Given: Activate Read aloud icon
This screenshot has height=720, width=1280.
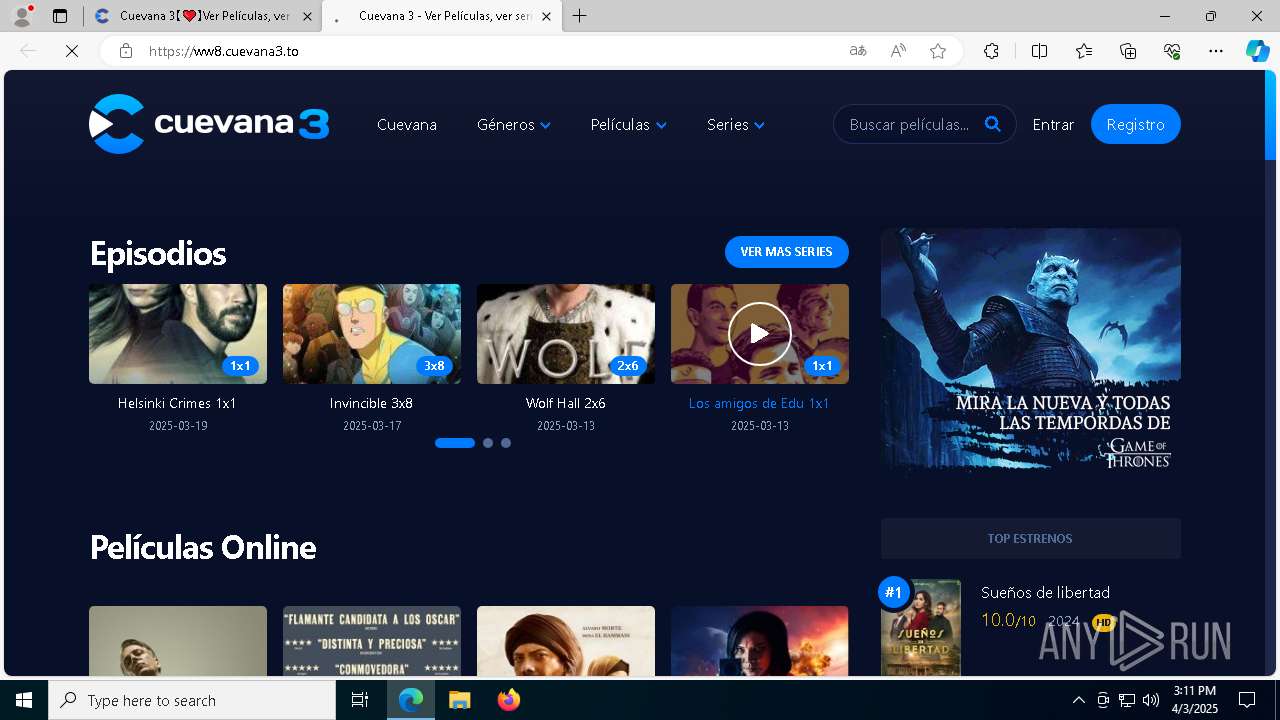Looking at the screenshot, I should pos(898,51).
